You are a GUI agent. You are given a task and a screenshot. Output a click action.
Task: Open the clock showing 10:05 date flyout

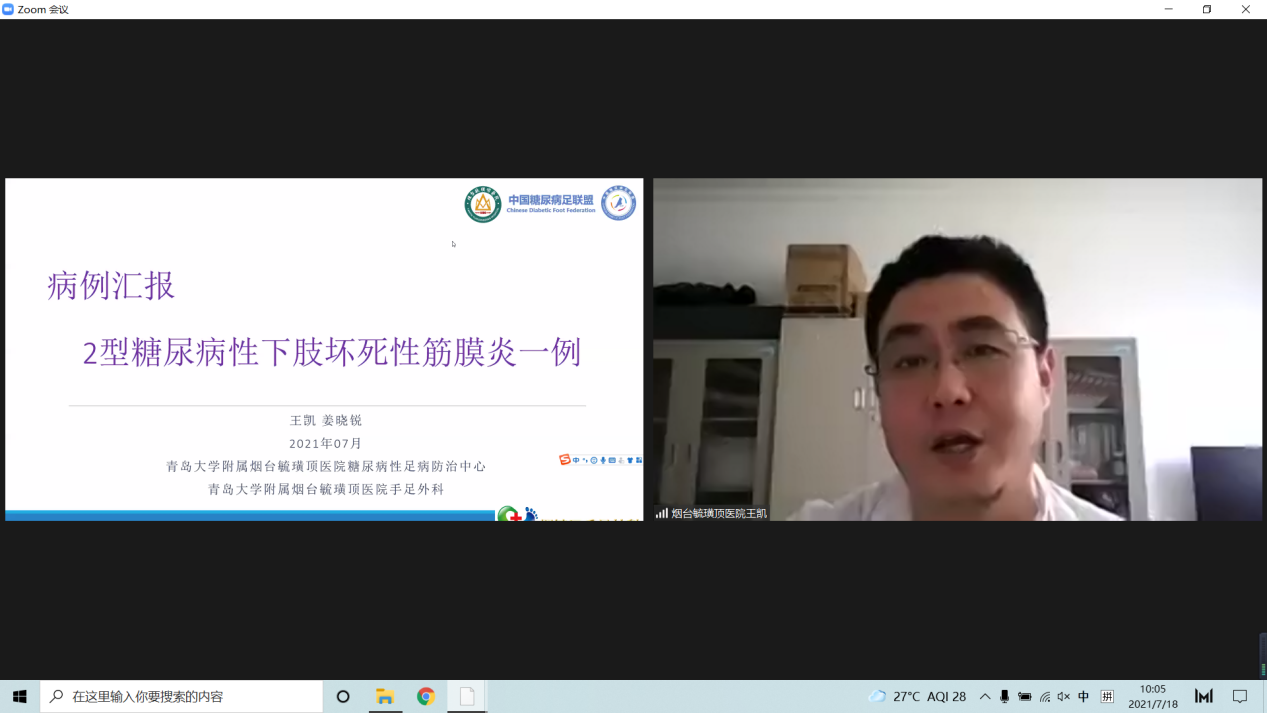click(1152, 696)
